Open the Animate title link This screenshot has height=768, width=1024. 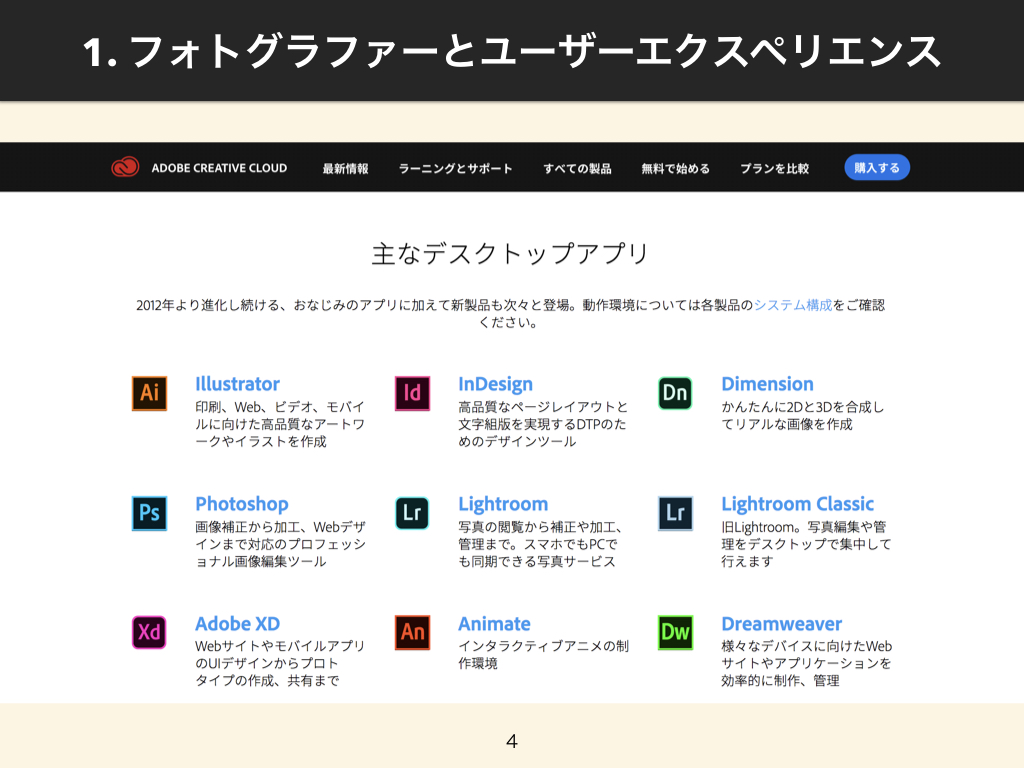pos(494,624)
